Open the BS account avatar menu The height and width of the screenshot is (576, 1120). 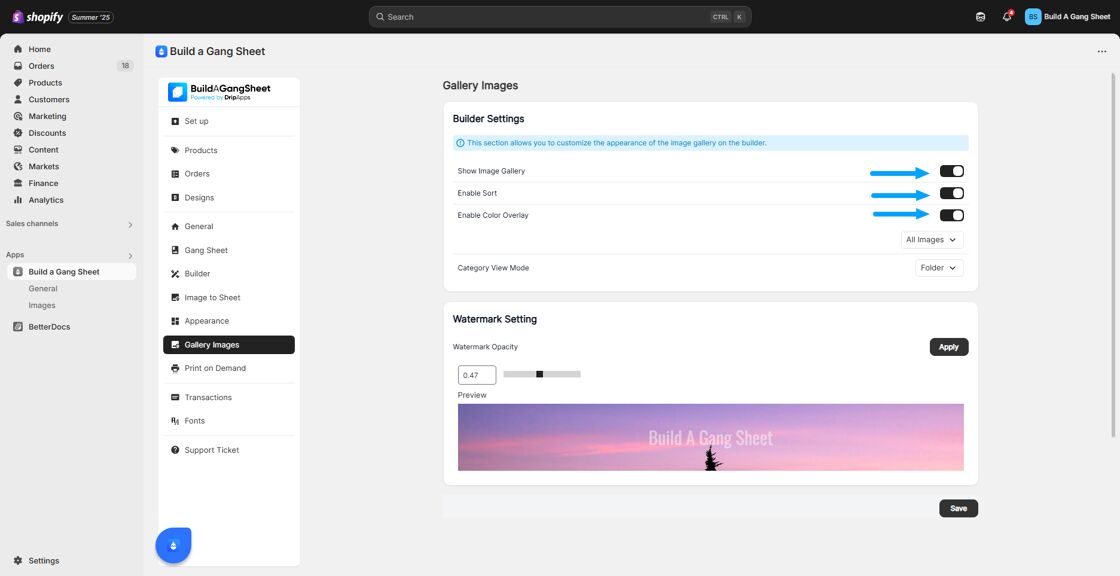[1033, 16]
